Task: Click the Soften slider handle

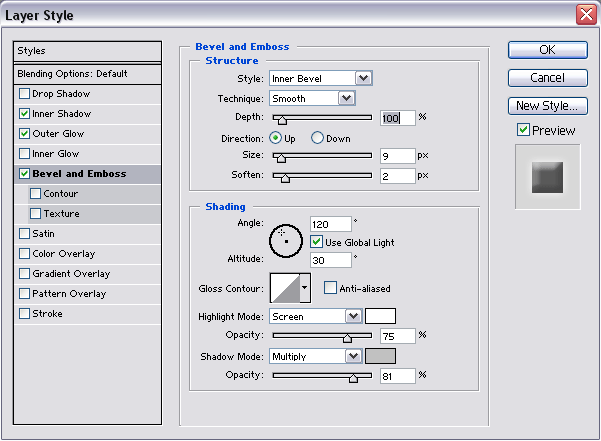Action: click(x=285, y=178)
